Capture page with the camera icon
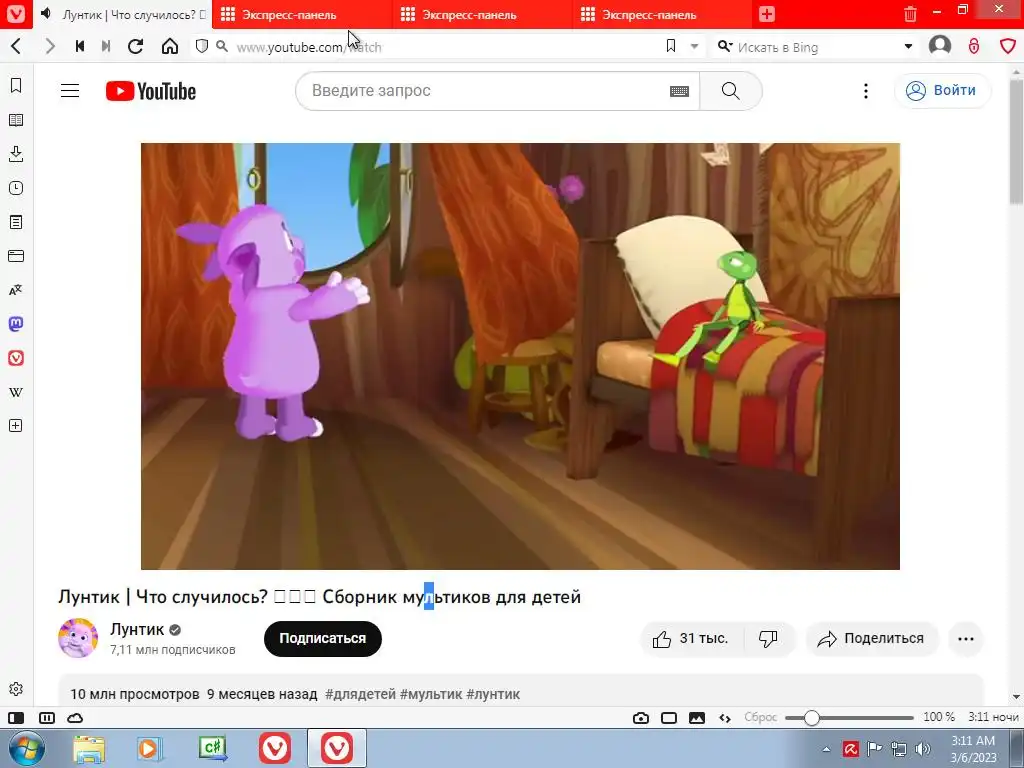The image size is (1024, 768). pyautogui.click(x=641, y=718)
